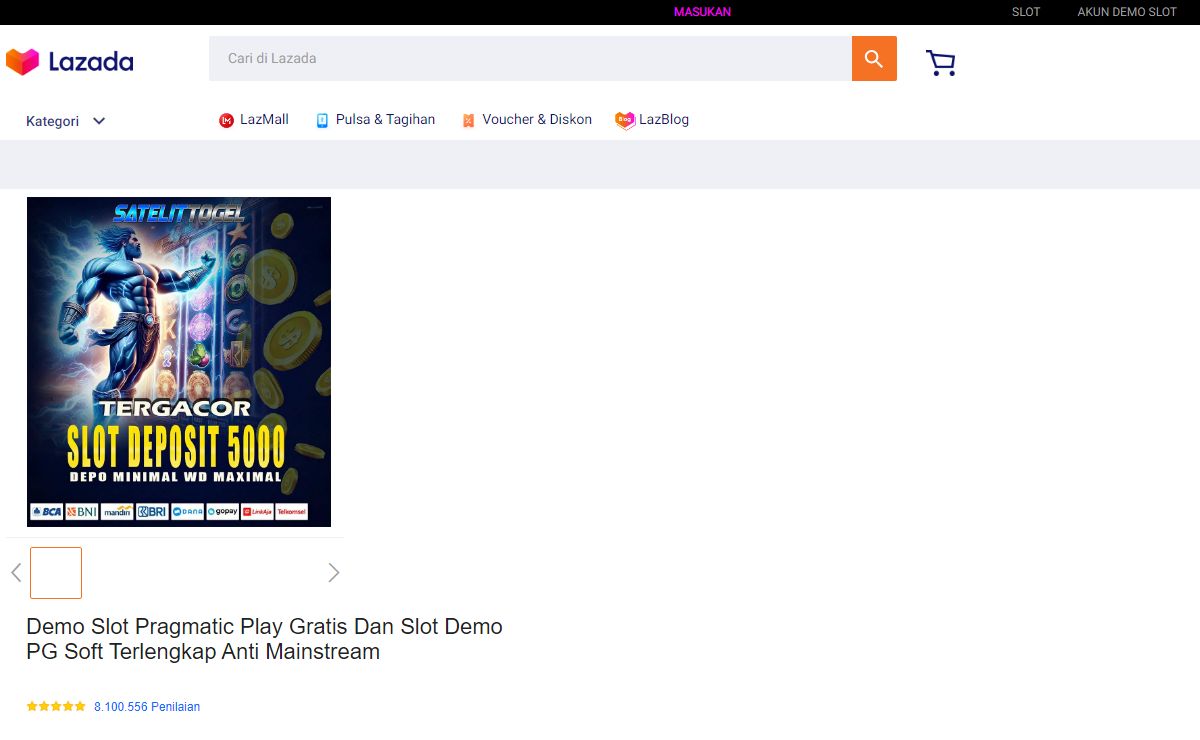
Task: Click the LazBlog heart icon
Action: pyautogui.click(x=625, y=121)
